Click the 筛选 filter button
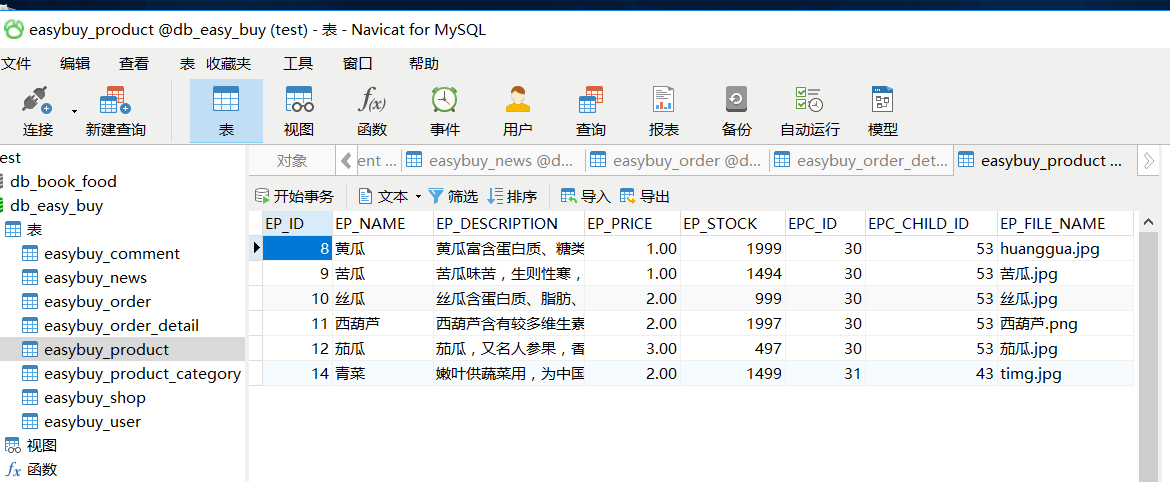The height and width of the screenshot is (482, 1170). 453,197
